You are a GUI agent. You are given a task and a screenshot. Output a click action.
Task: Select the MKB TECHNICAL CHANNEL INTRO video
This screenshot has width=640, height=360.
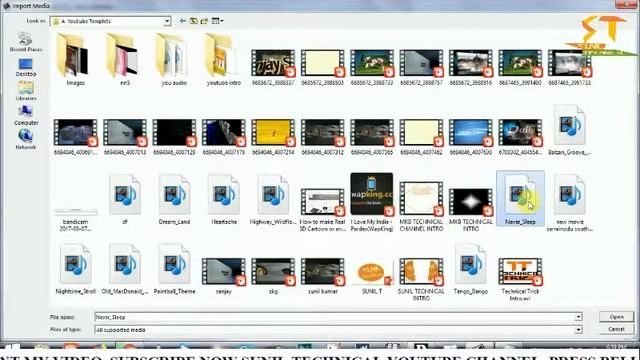coord(421,206)
